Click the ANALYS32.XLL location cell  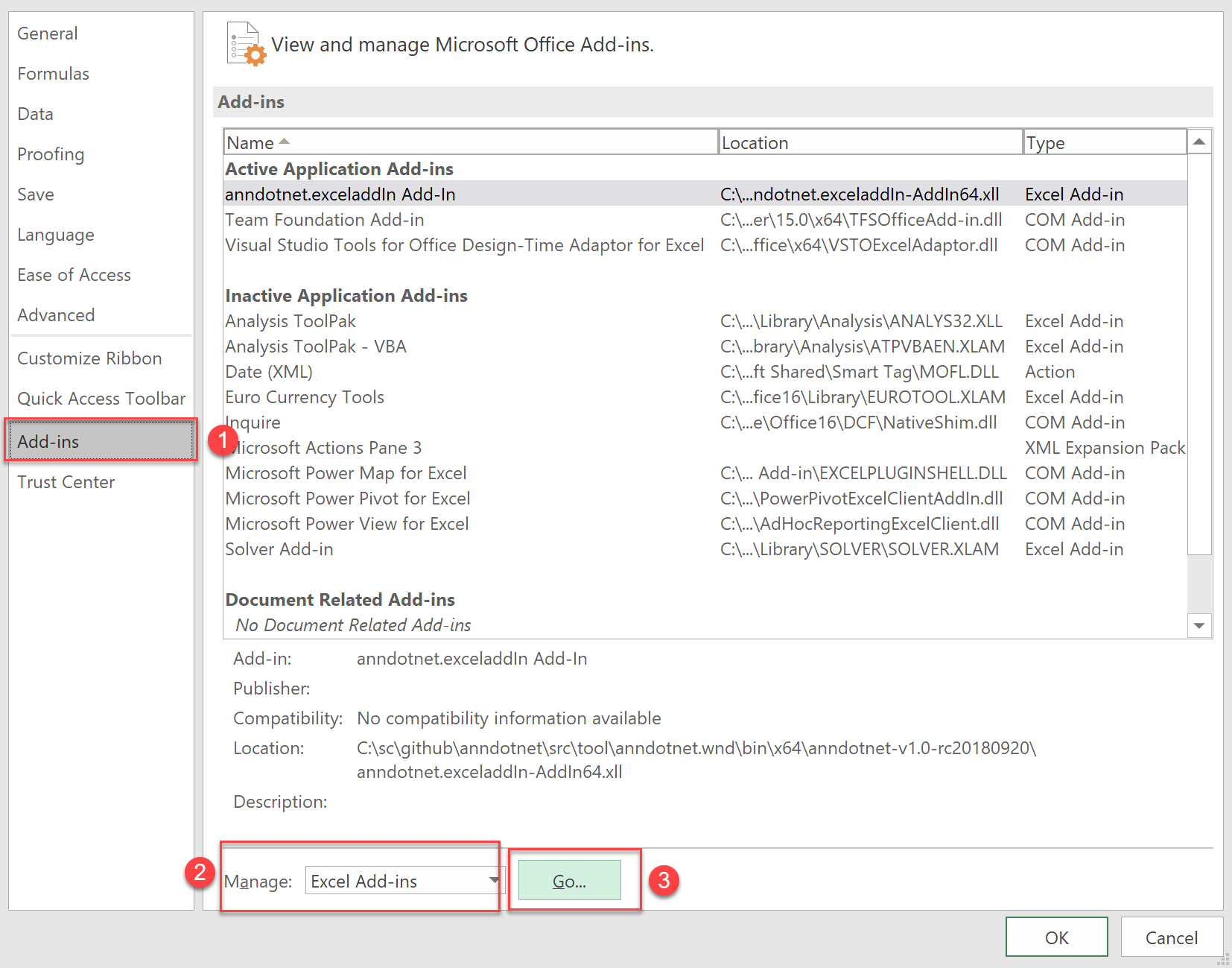[x=861, y=321]
